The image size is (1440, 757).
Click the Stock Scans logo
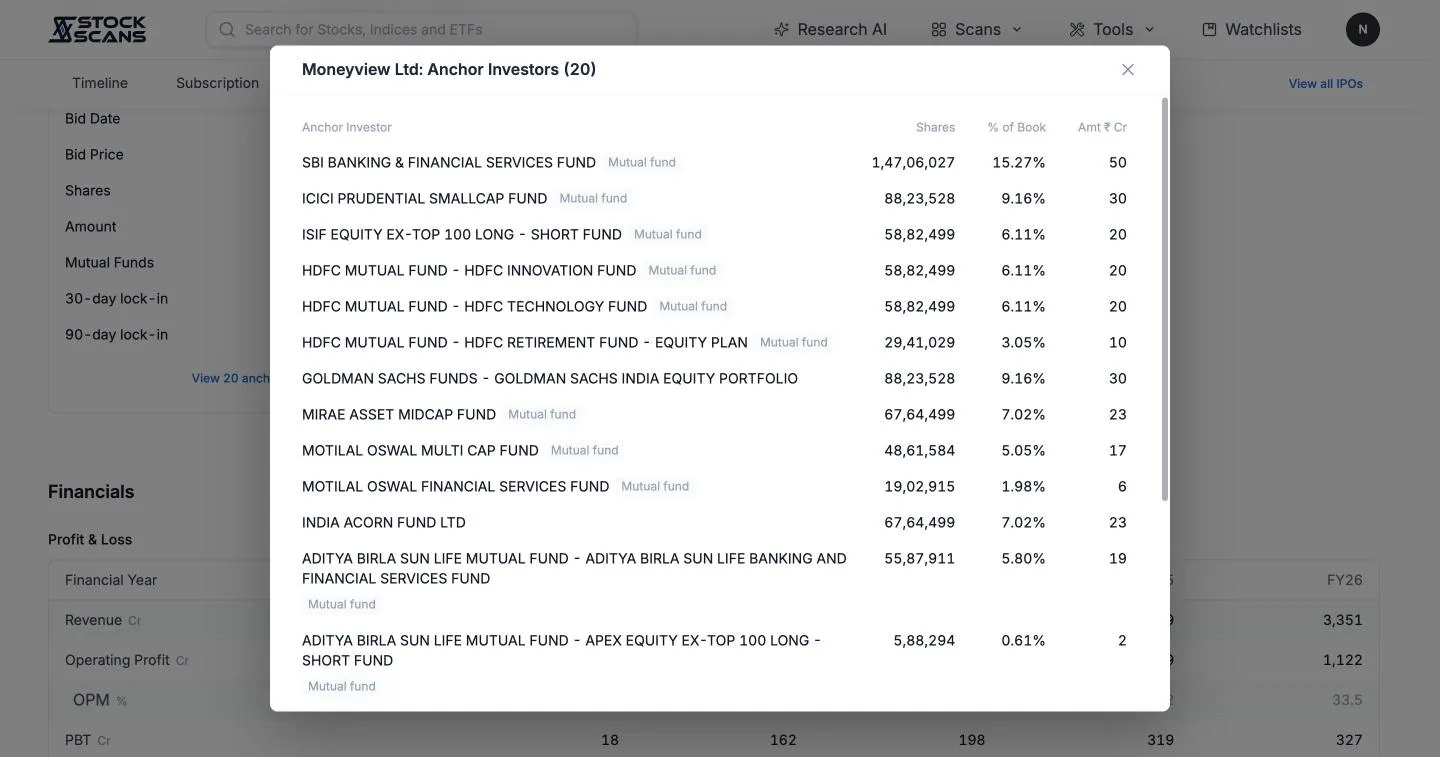pyautogui.click(x=97, y=29)
